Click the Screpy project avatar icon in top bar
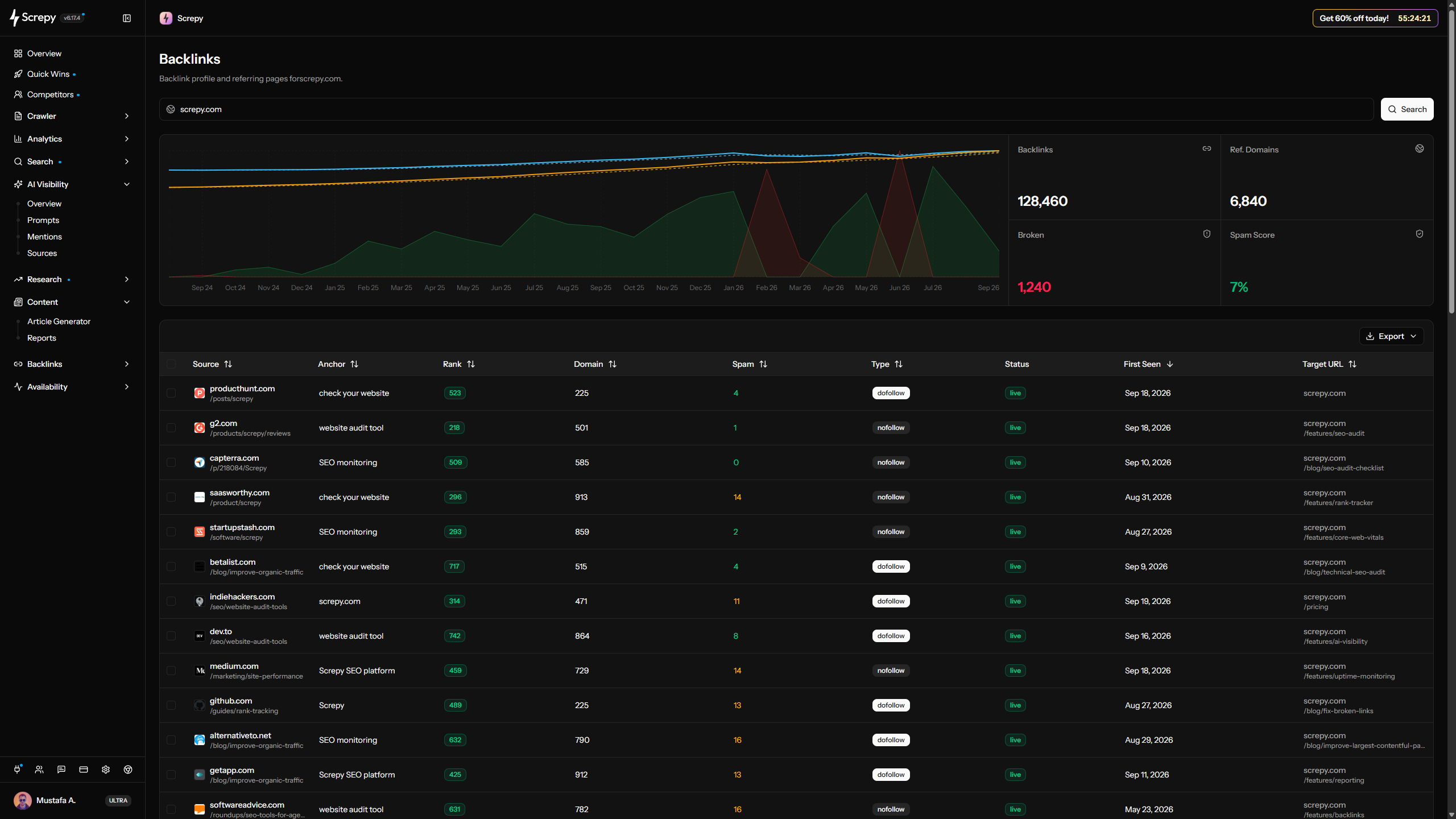Image resolution: width=1456 pixels, height=819 pixels. click(166, 18)
